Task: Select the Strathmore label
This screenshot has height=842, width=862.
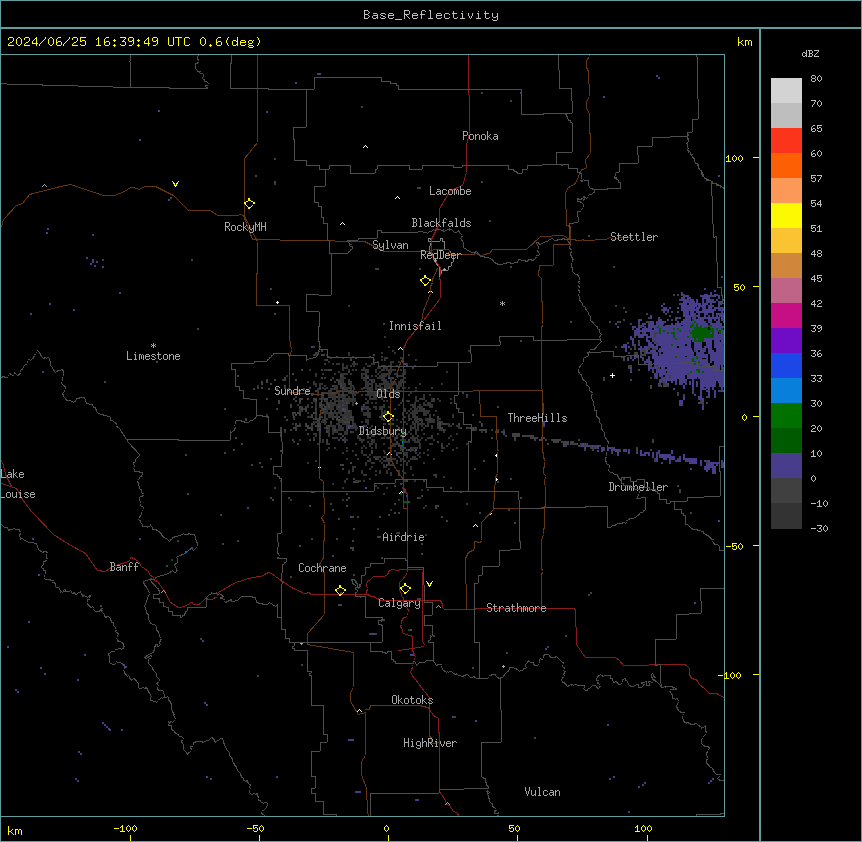Action: (516, 608)
